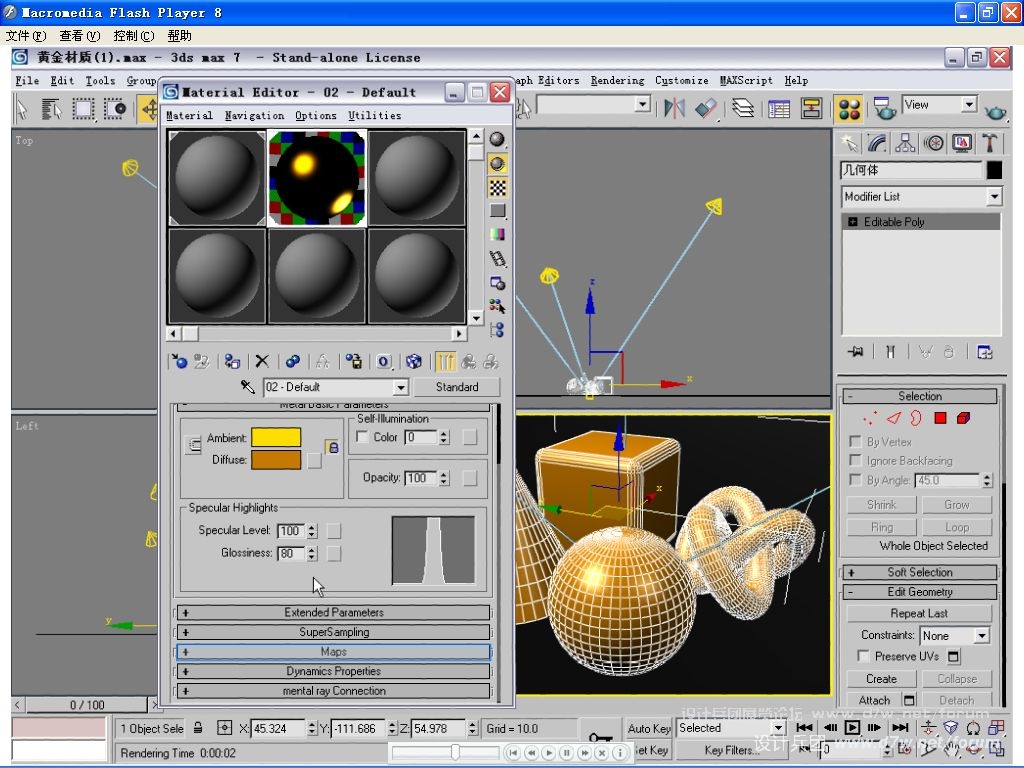
Task: Select Polygon sub-object level icon
Action: pos(940,418)
